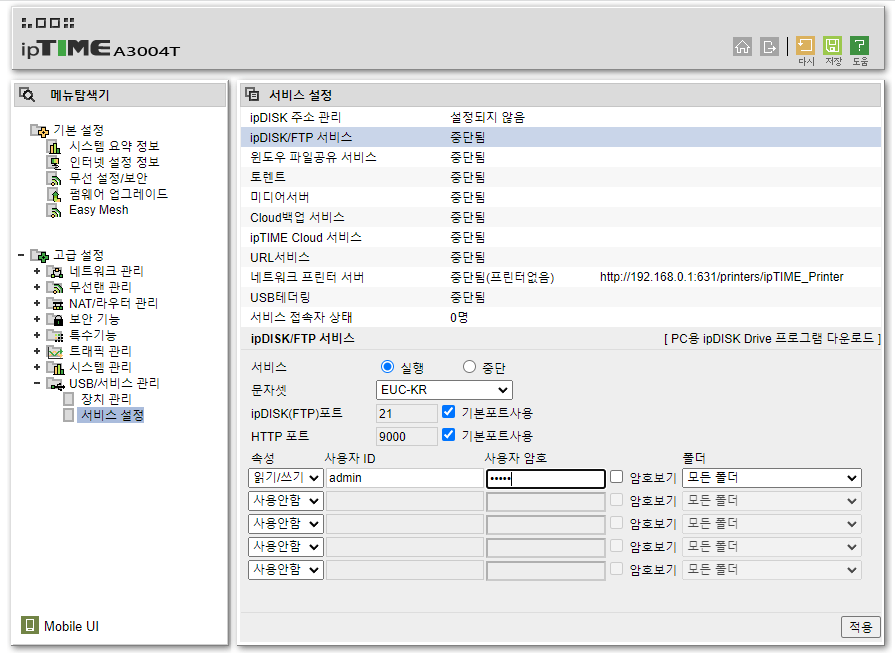Select 무선 설정/보안 in menu
This screenshot has height=656, width=895.
coord(108,178)
